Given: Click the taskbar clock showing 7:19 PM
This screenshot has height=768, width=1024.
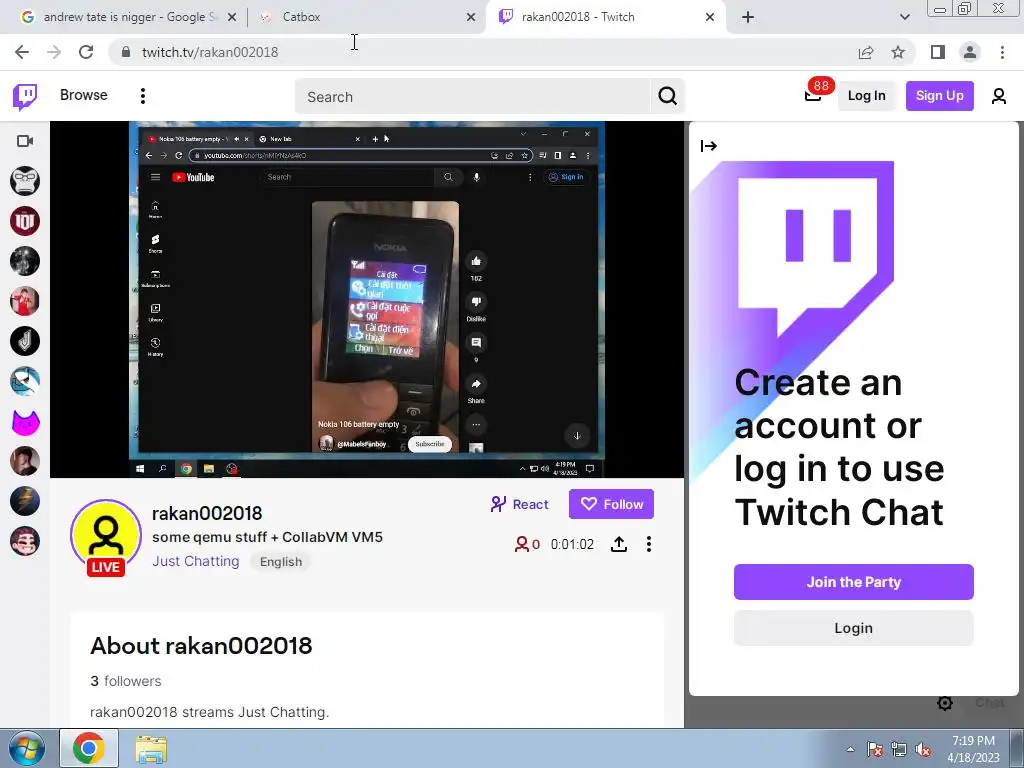Looking at the screenshot, I should [973, 749].
